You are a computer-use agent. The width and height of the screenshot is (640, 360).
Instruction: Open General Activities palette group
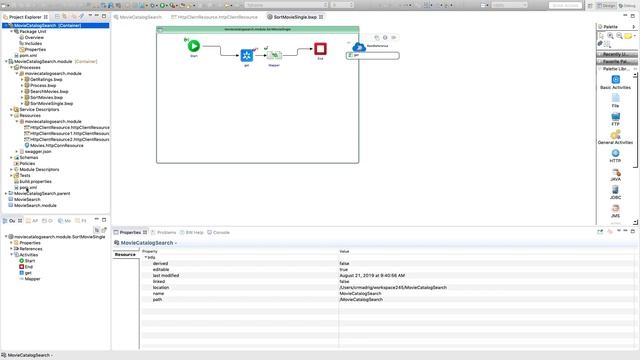point(616,137)
